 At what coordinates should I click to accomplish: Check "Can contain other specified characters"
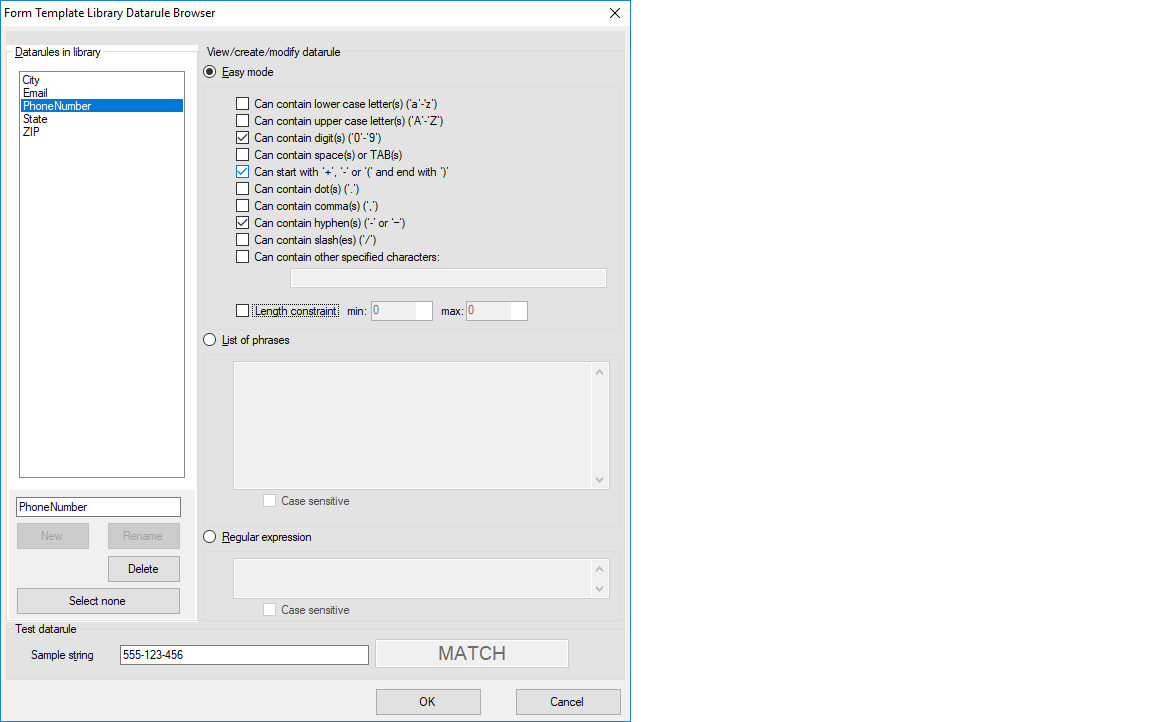[x=242, y=256]
